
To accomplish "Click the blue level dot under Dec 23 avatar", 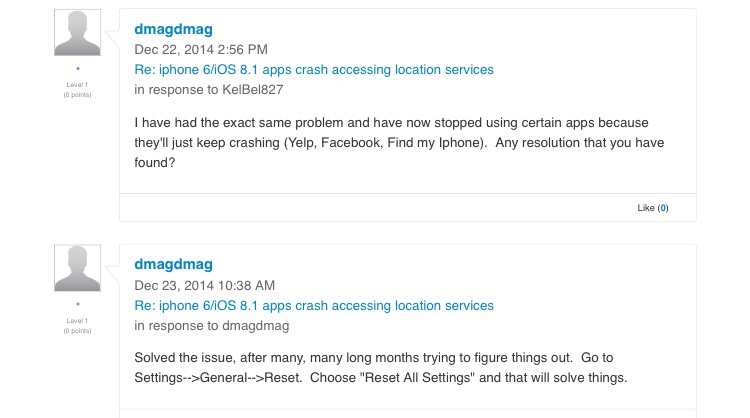I will click(77, 304).
